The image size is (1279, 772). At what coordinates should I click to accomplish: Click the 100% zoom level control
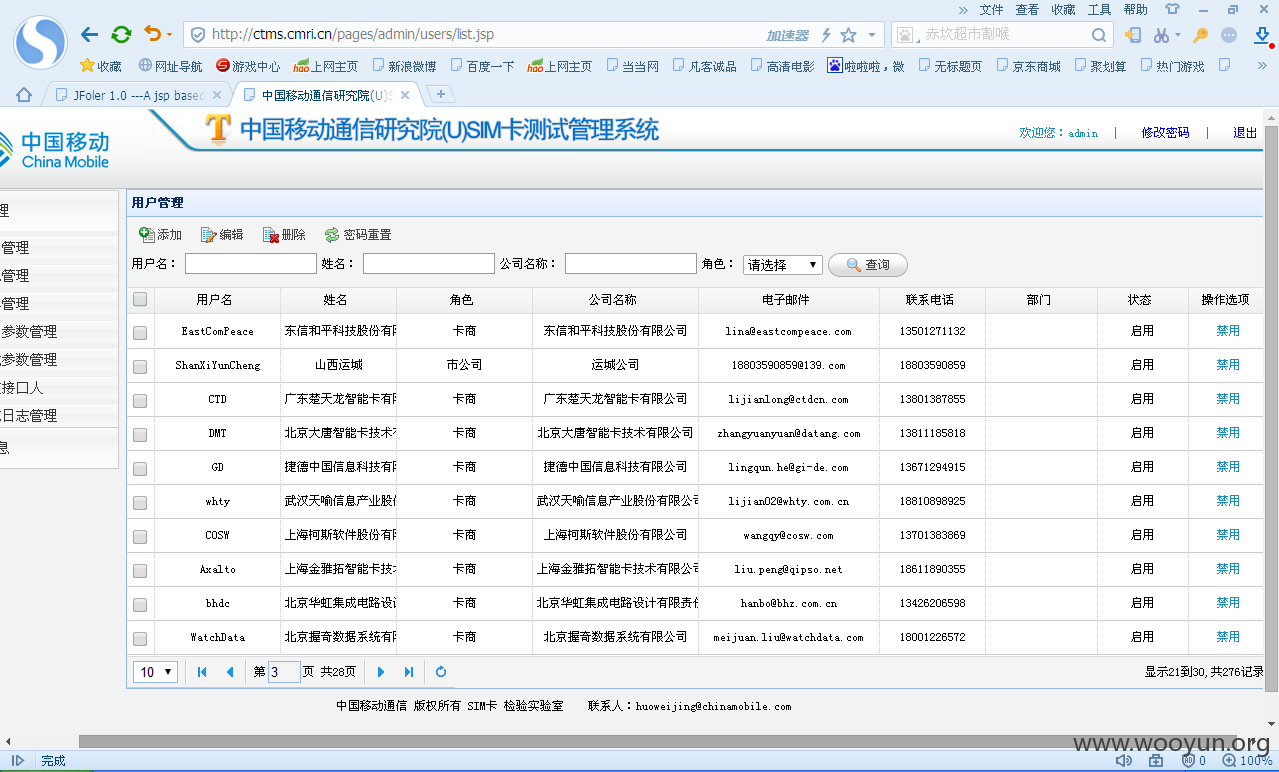coord(1250,761)
